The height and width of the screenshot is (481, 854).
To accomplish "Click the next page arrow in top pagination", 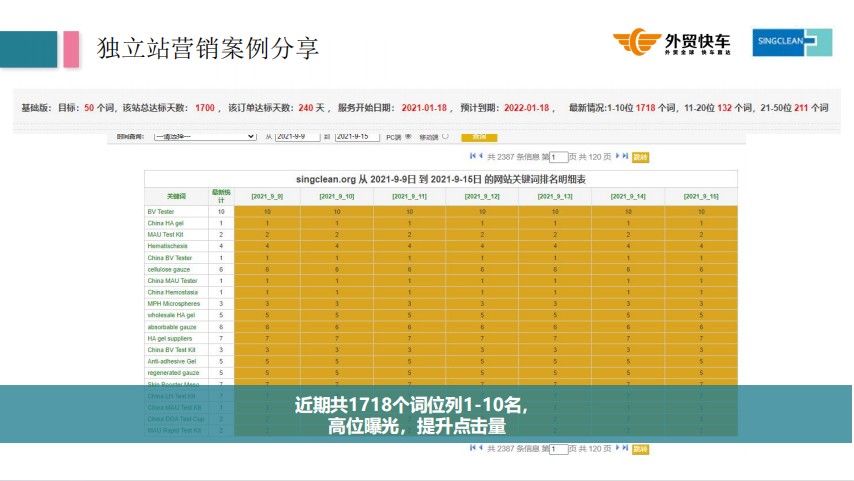I will [618, 157].
